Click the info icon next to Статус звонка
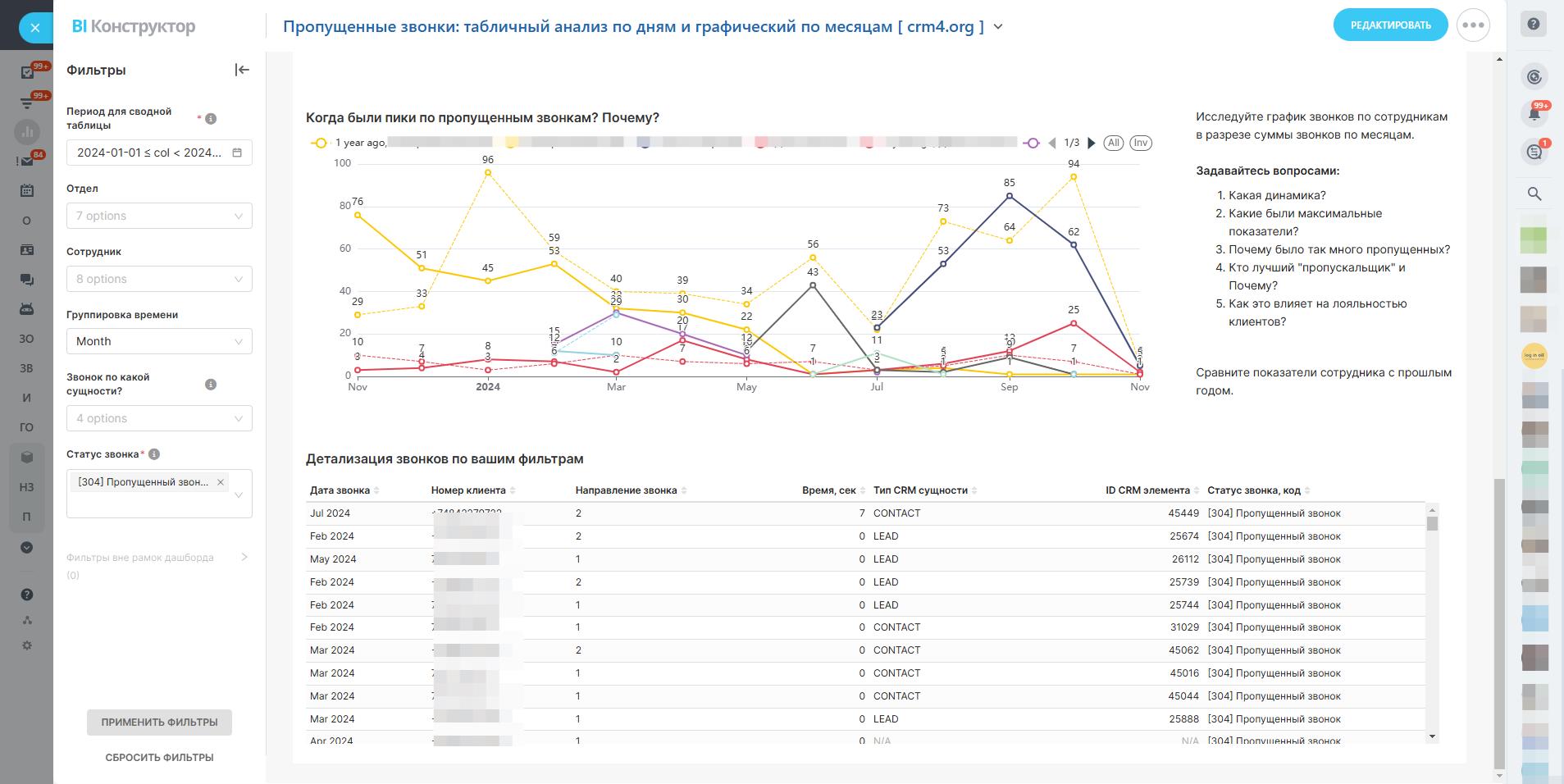1564x784 pixels. click(x=154, y=454)
